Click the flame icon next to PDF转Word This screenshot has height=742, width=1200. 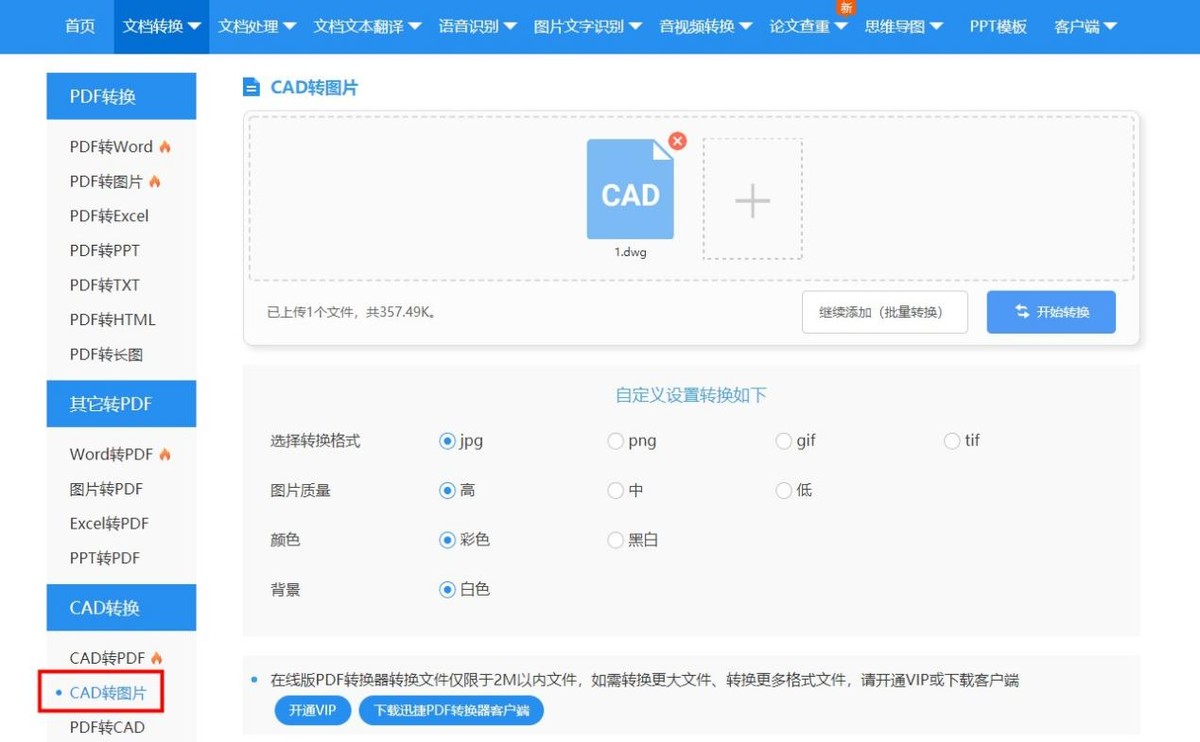click(x=165, y=147)
